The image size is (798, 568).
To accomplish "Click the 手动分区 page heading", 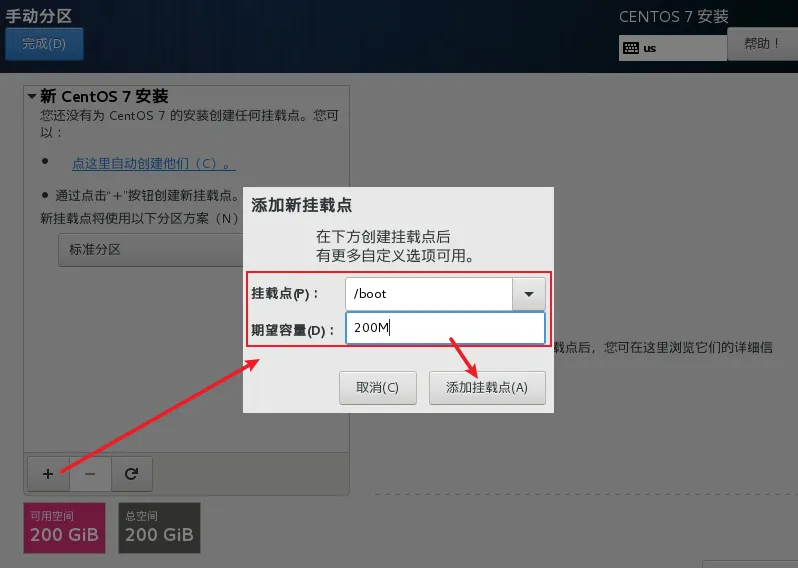I will (x=39, y=16).
